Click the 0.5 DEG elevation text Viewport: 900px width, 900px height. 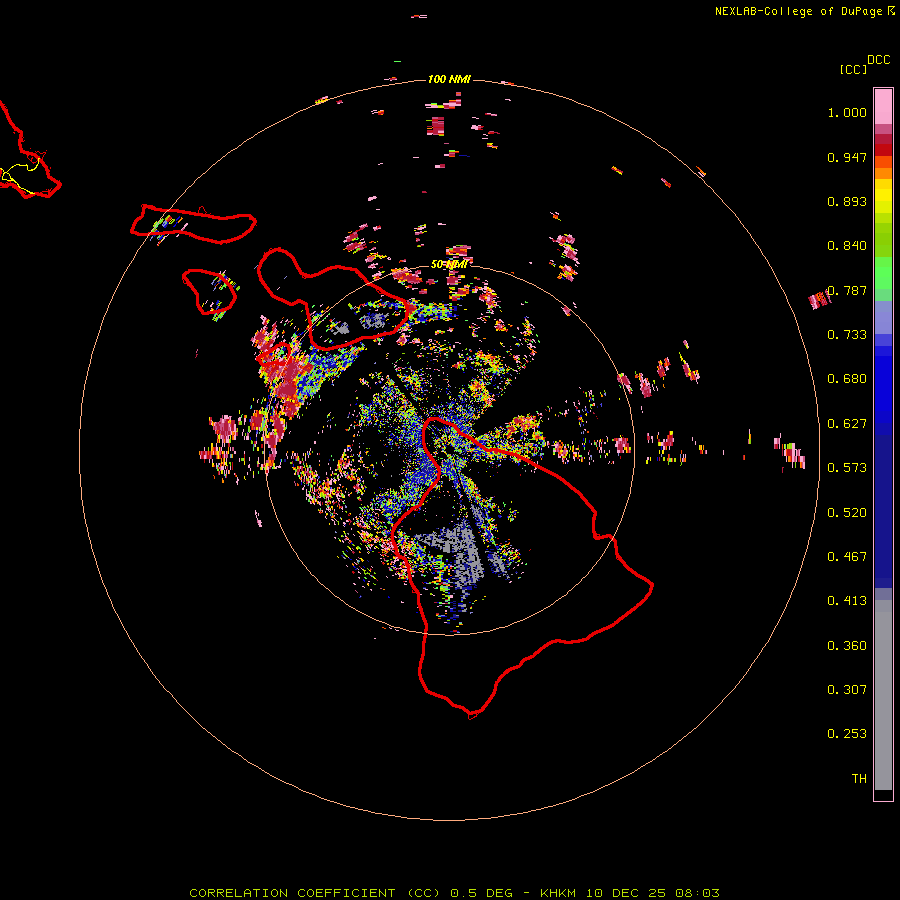(480, 893)
